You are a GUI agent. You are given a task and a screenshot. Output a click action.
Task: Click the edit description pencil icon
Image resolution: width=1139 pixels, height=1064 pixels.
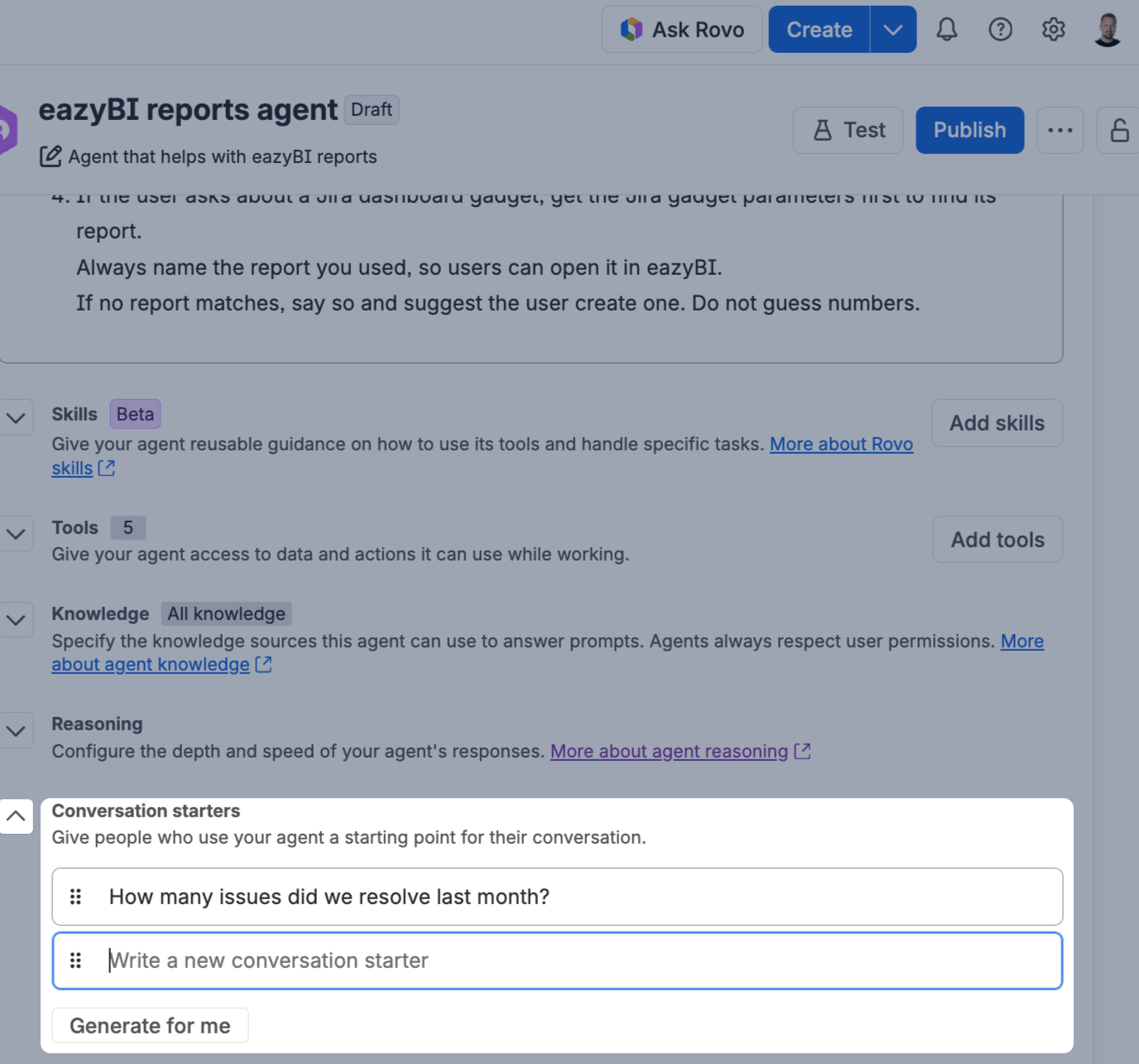[50, 156]
